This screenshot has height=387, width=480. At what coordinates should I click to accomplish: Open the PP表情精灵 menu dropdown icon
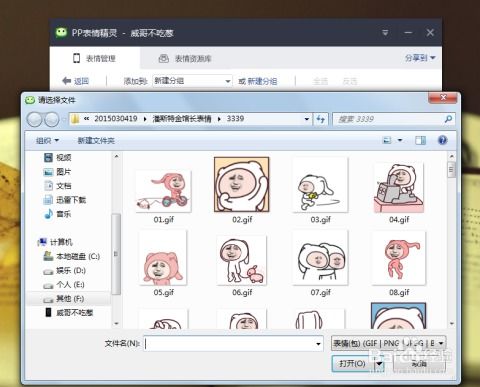coord(385,33)
